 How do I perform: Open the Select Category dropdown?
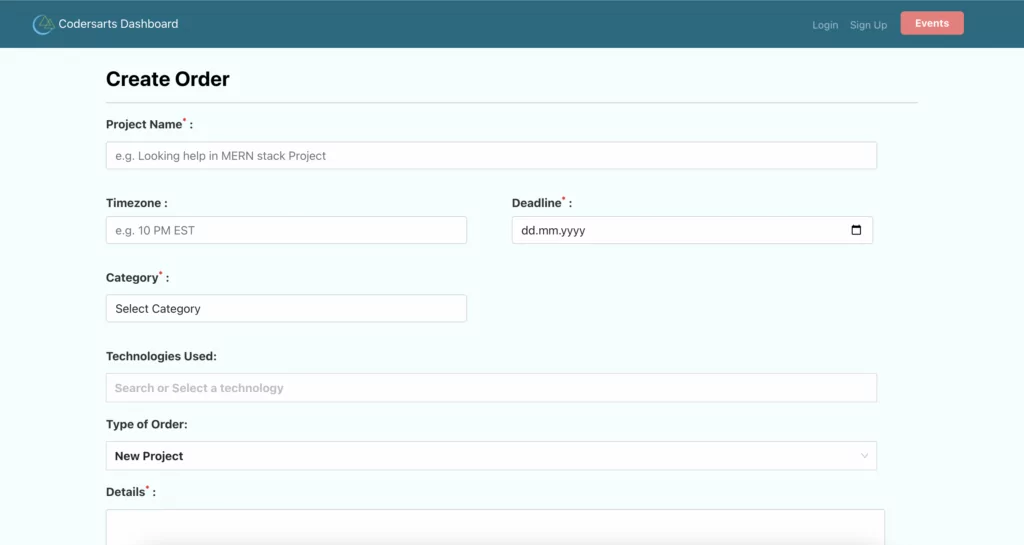point(286,308)
